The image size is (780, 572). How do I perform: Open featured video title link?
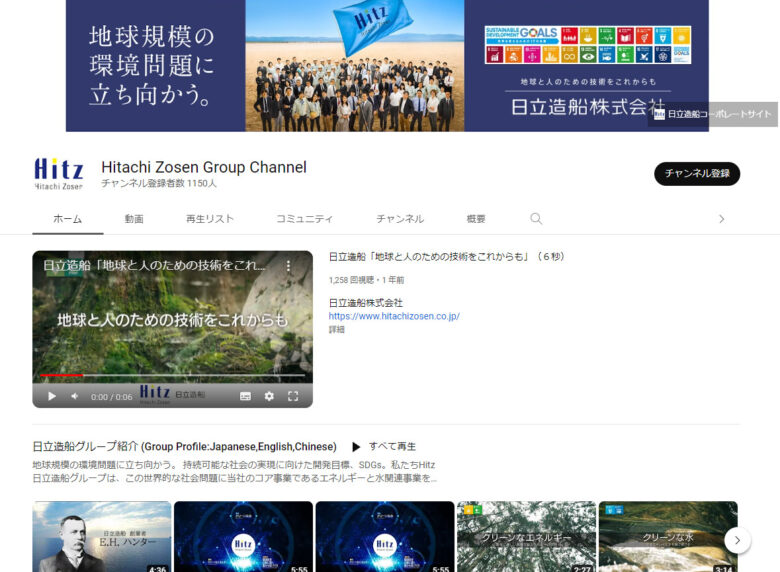pos(446,257)
